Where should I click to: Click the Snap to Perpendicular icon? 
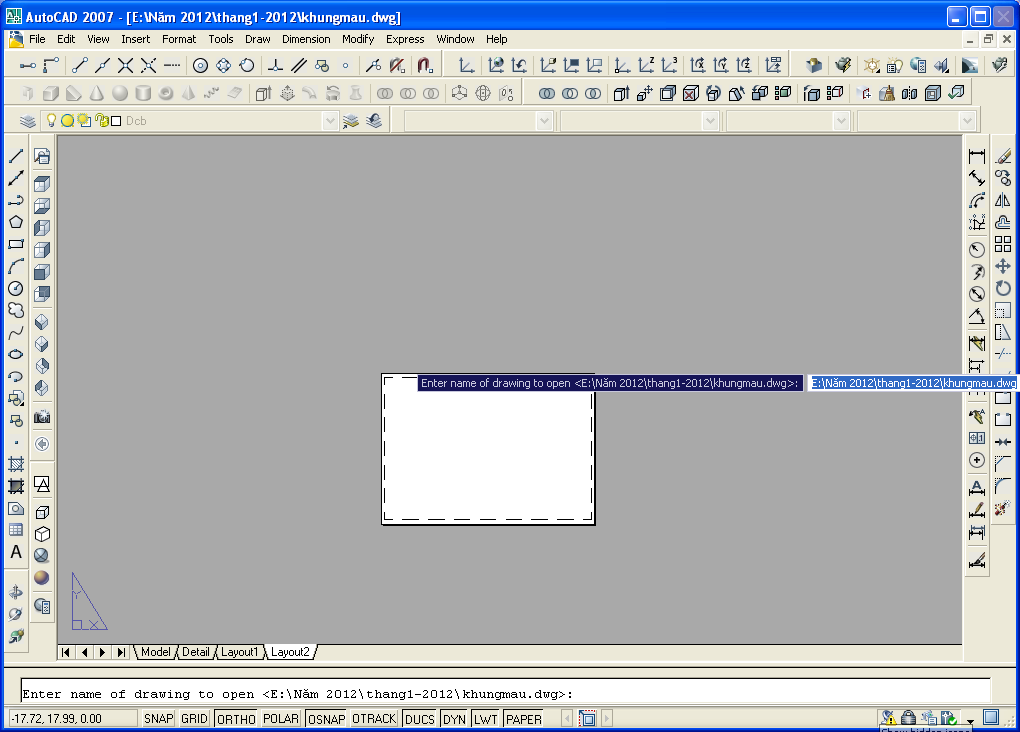click(276, 65)
